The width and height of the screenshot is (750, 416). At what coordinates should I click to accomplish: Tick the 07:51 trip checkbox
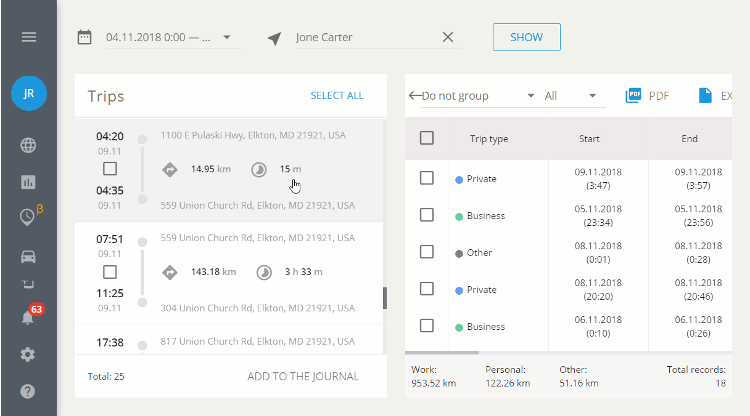pos(110,272)
